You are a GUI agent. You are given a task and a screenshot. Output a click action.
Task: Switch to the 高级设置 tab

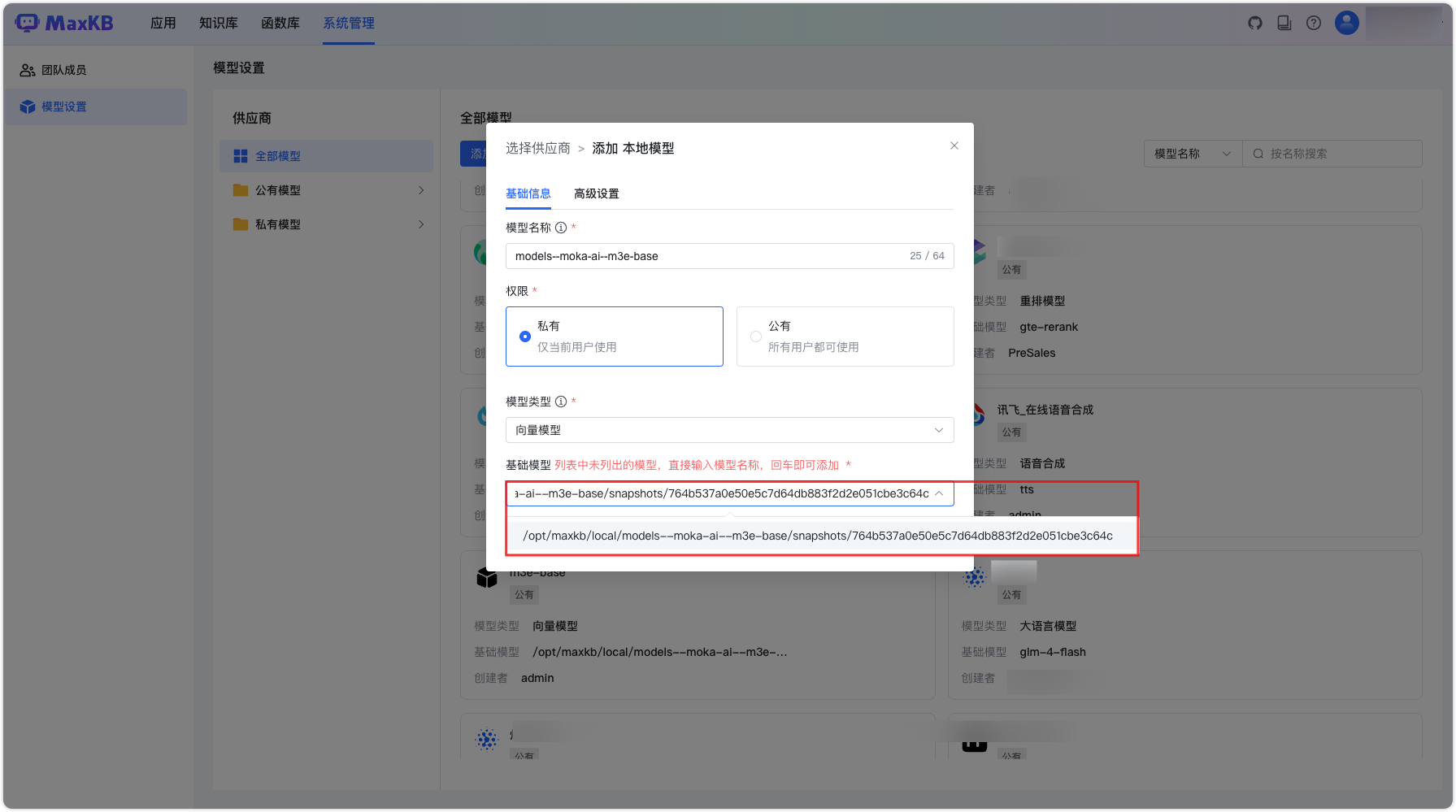tap(597, 193)
